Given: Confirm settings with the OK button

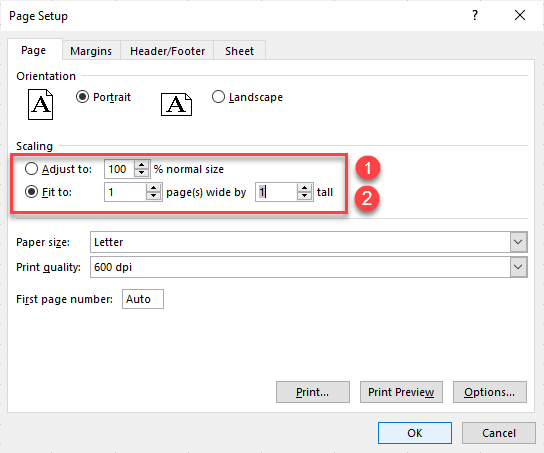Looking at the screenshot, I should point(415,433).
